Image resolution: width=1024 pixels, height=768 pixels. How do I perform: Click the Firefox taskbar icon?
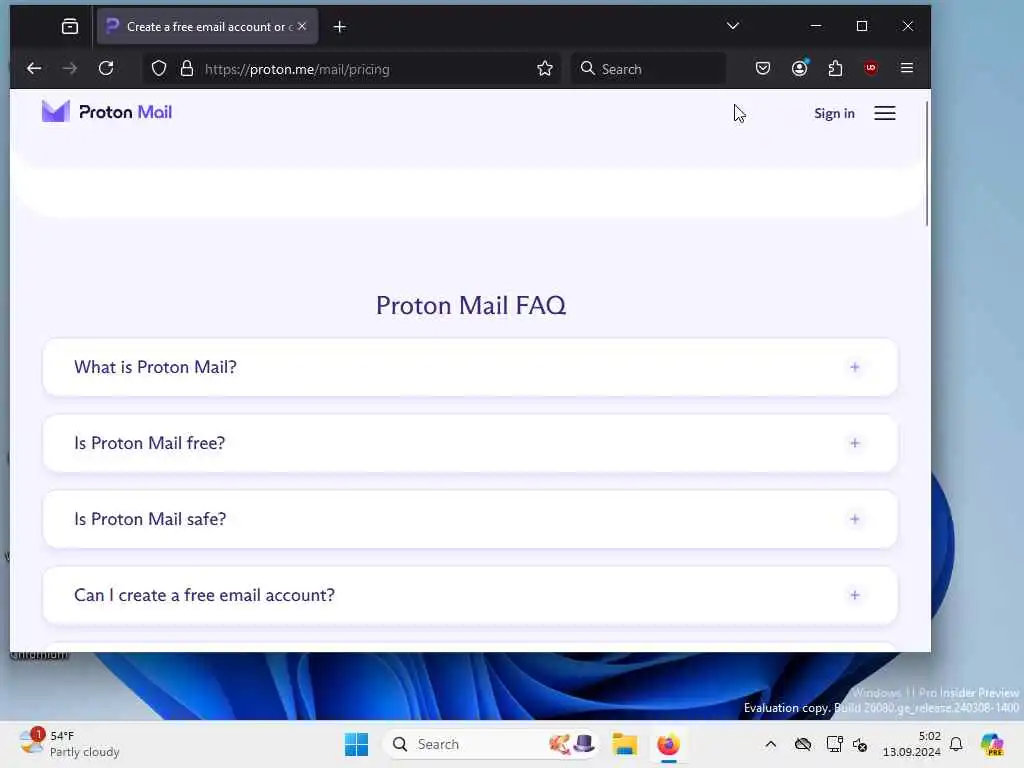(x=668, y=744)
